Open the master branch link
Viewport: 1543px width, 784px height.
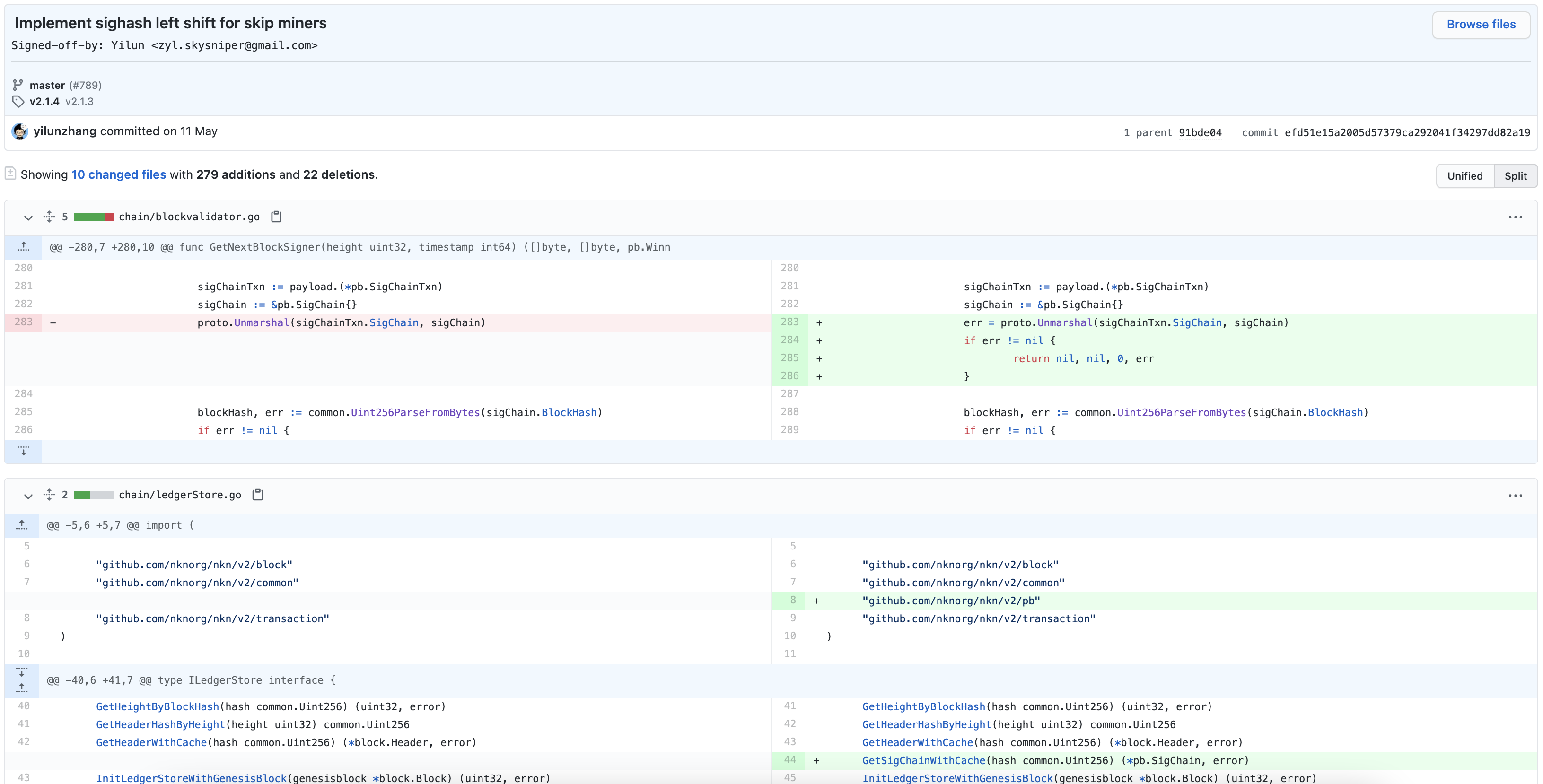[x=47, y=85]
